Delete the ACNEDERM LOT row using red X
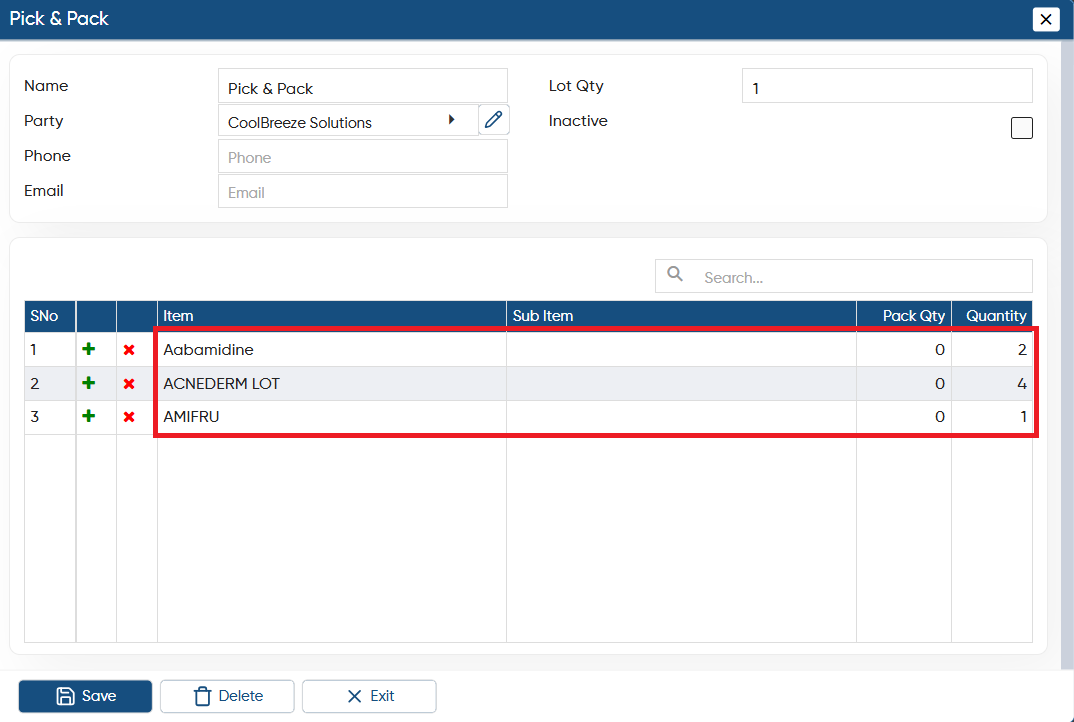This screenshot has width=1074, height=722. 129,384
